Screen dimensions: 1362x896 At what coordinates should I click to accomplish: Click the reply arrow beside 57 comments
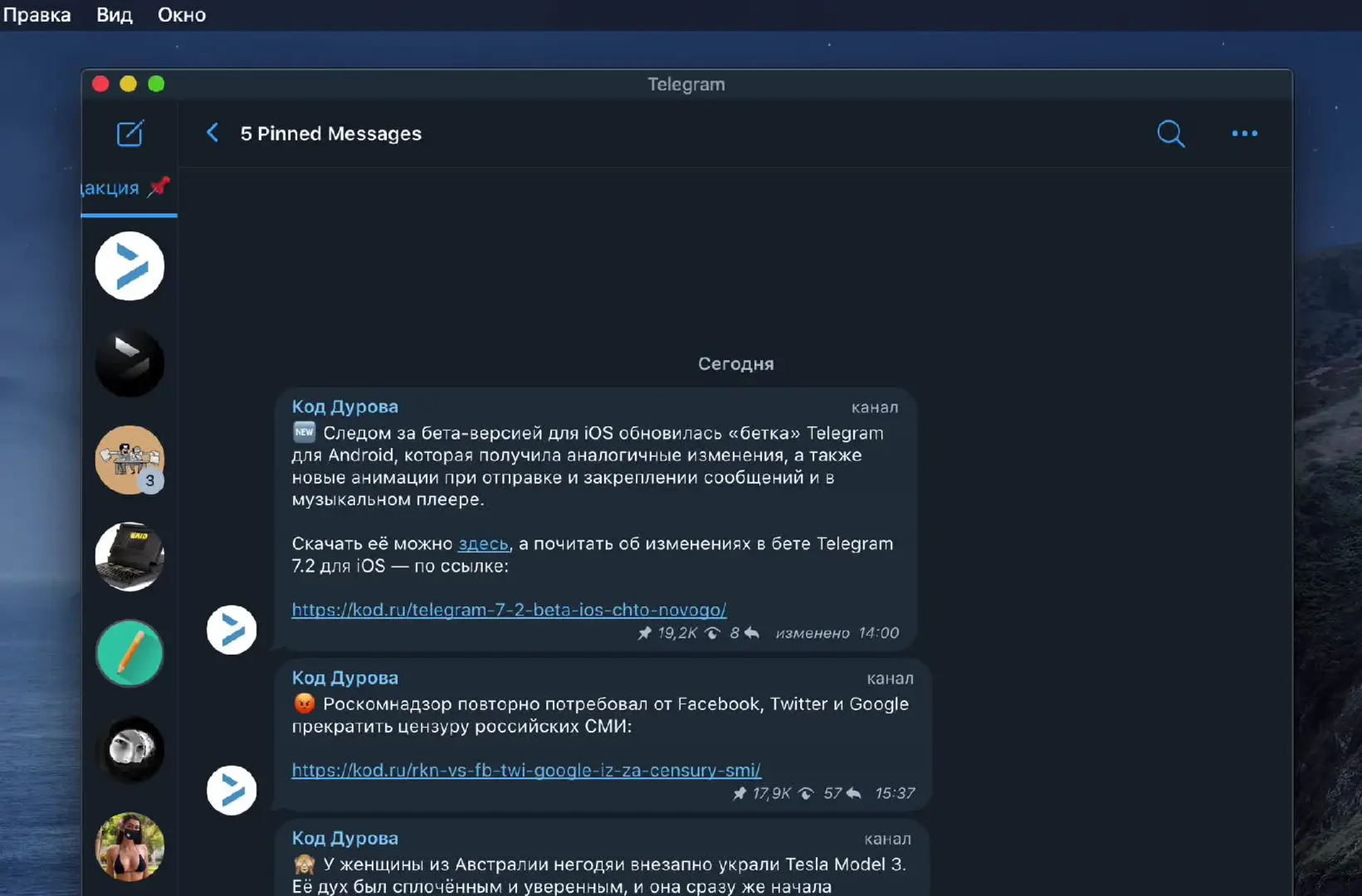coord(853,794)
